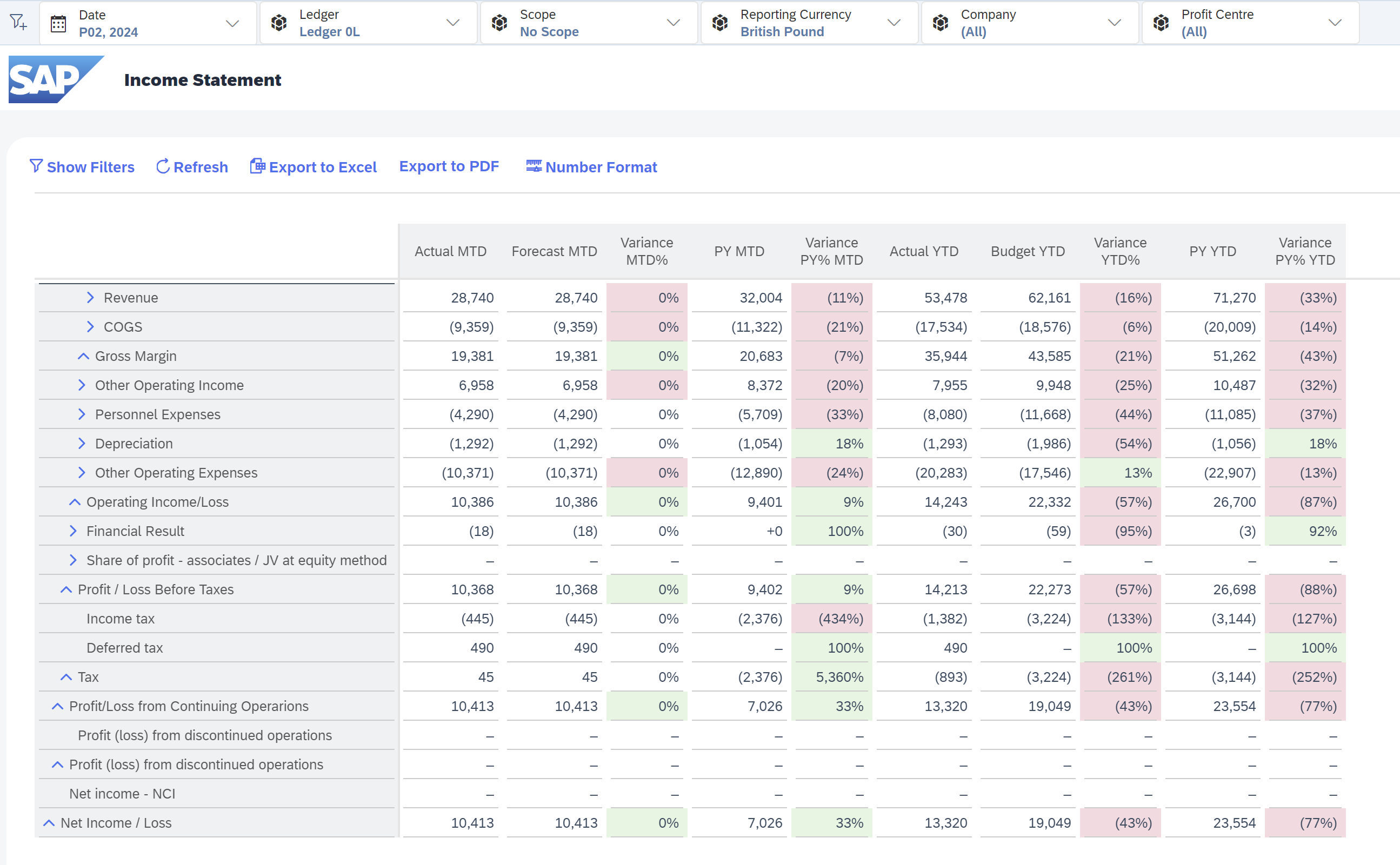Open the Scope dropdown arrow
This screenshot has height=865, width=1400.
pyautogui.click(x=673, y=23)
